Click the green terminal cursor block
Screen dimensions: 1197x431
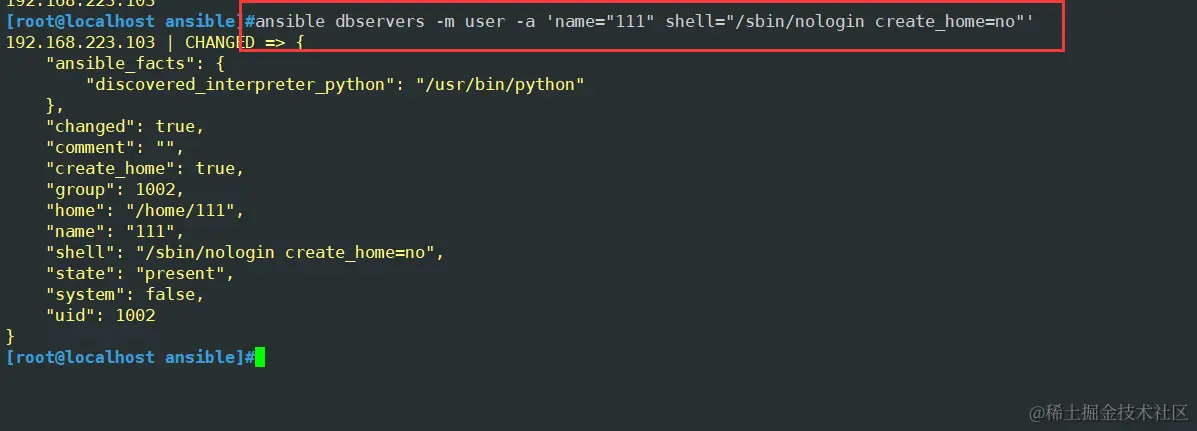pos(260,357)
